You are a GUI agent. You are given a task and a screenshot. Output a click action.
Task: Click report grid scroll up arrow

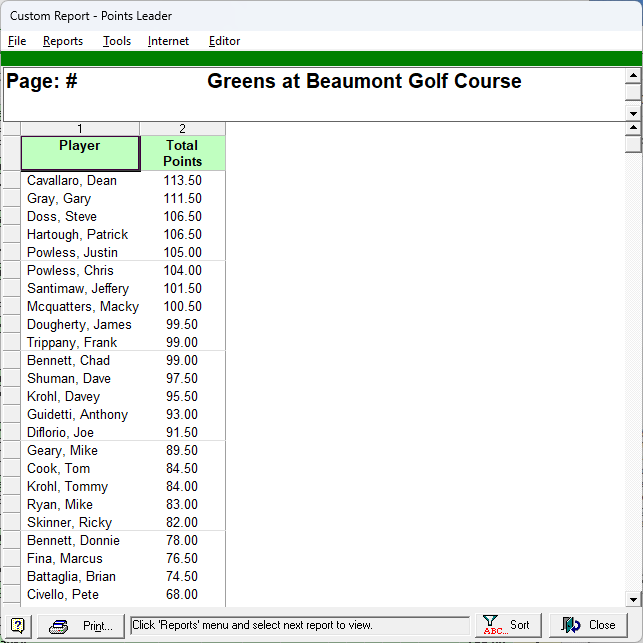click(632, 128)
